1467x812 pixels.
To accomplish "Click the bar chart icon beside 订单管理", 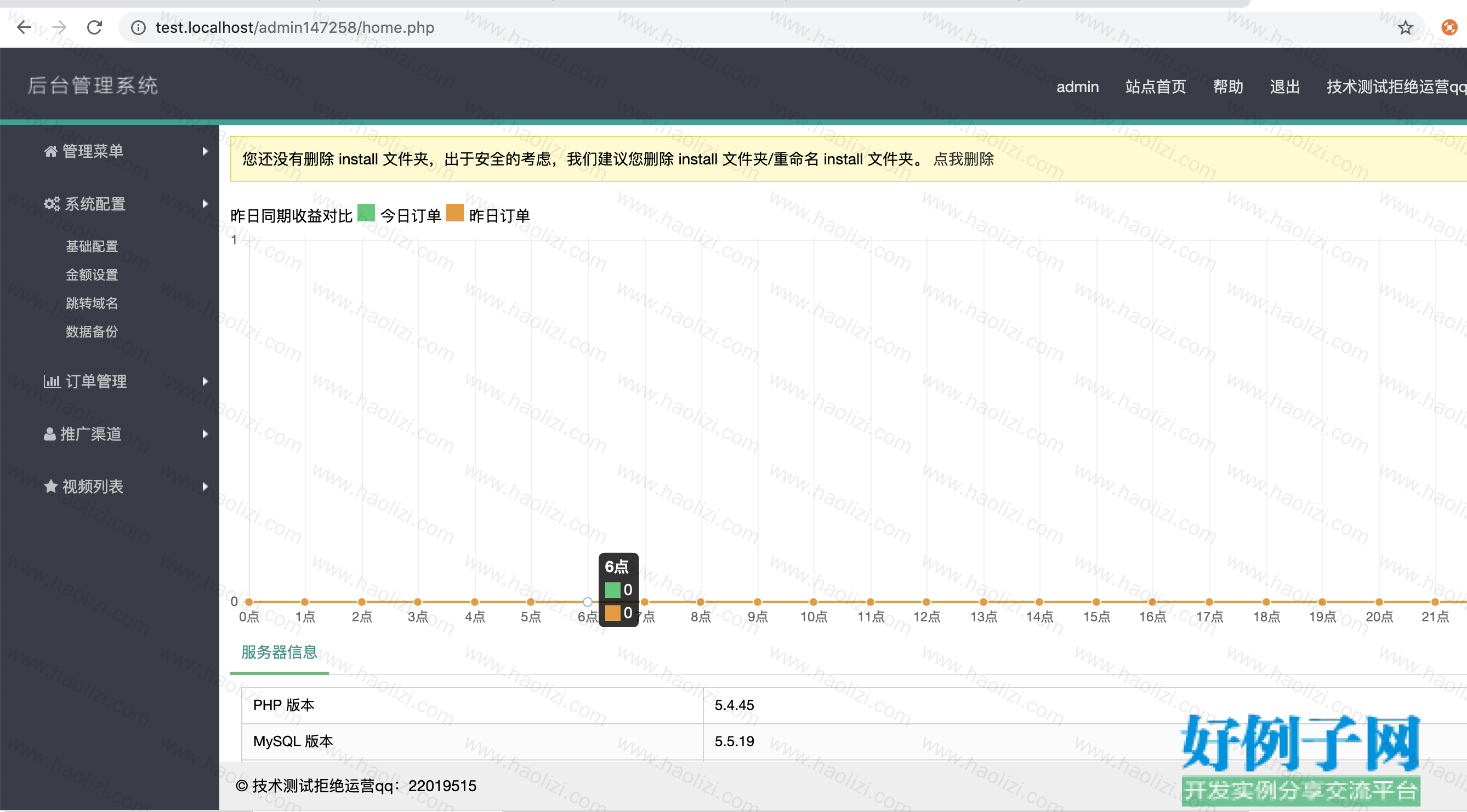I will pos(52,381).
